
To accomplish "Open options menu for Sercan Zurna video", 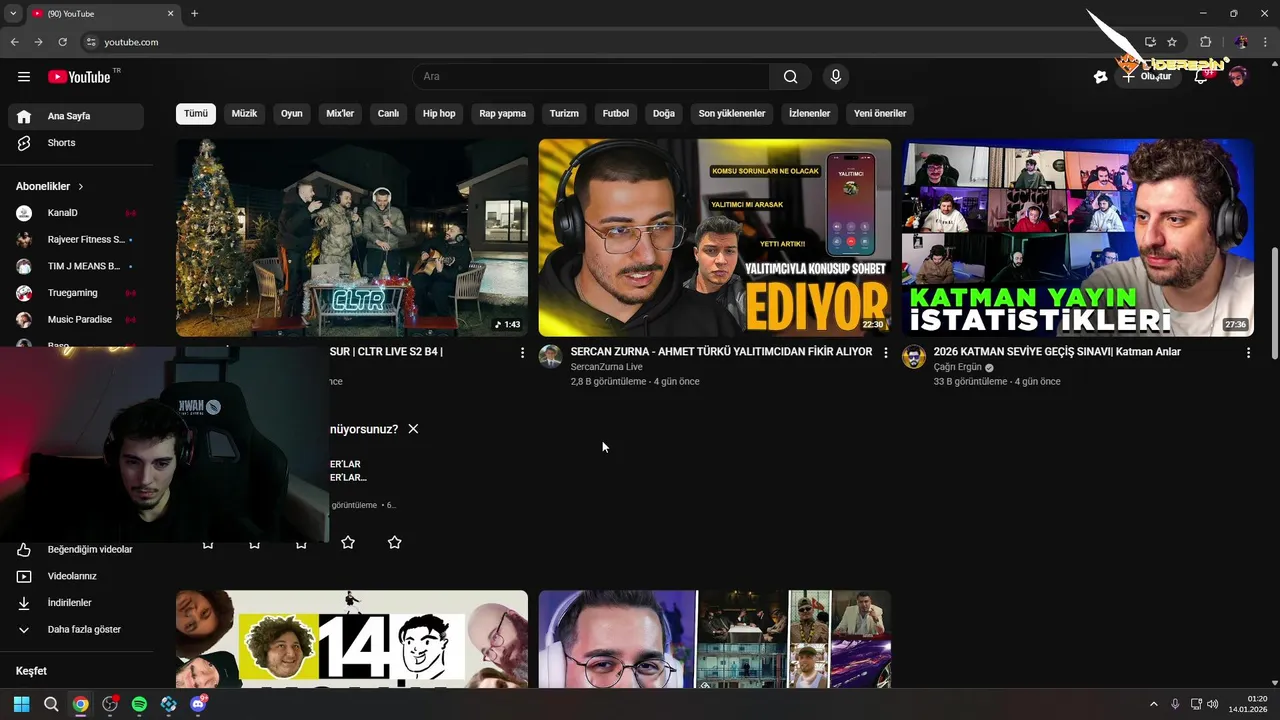I will tap(885, 353).
